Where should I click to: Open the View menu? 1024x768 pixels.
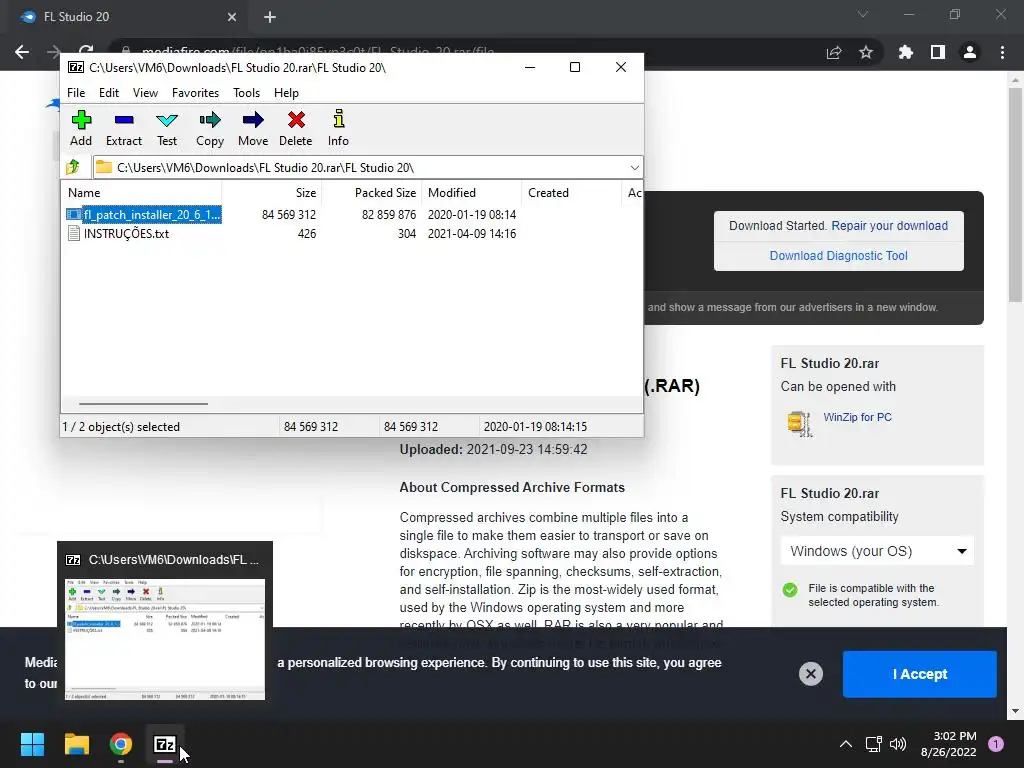click(145, 93)
